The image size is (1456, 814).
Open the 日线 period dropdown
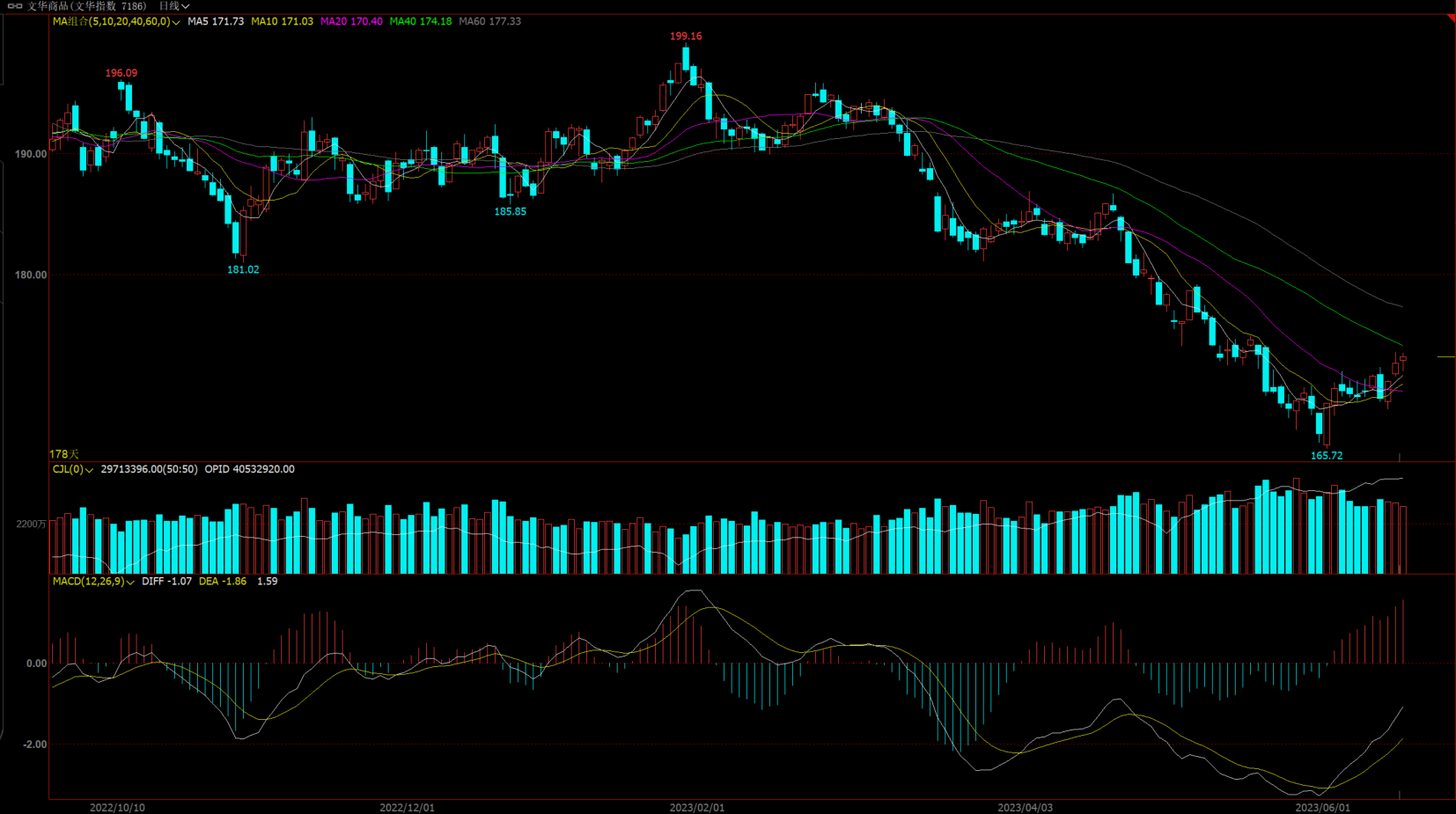(174, 6)
